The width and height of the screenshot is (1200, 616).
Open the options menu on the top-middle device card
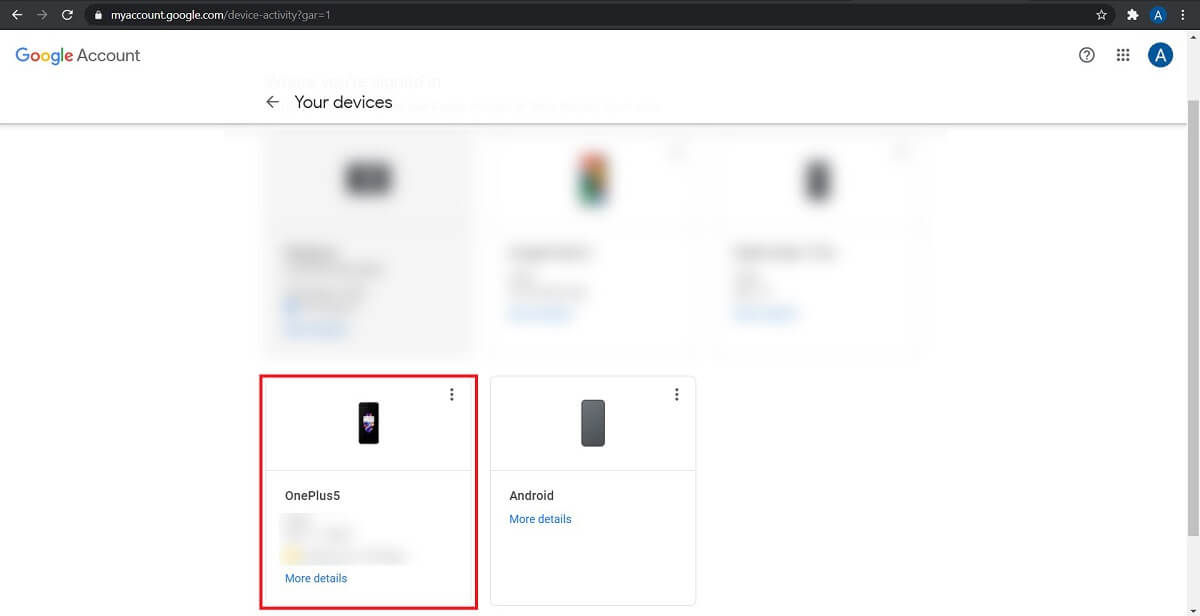(x=677, y=151)
